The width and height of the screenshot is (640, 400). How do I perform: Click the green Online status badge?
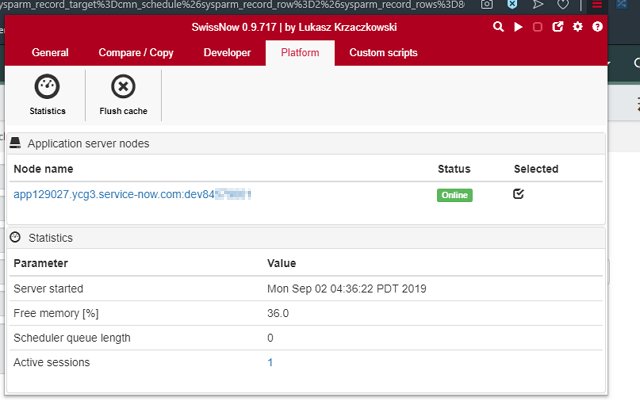coord(455,195)
